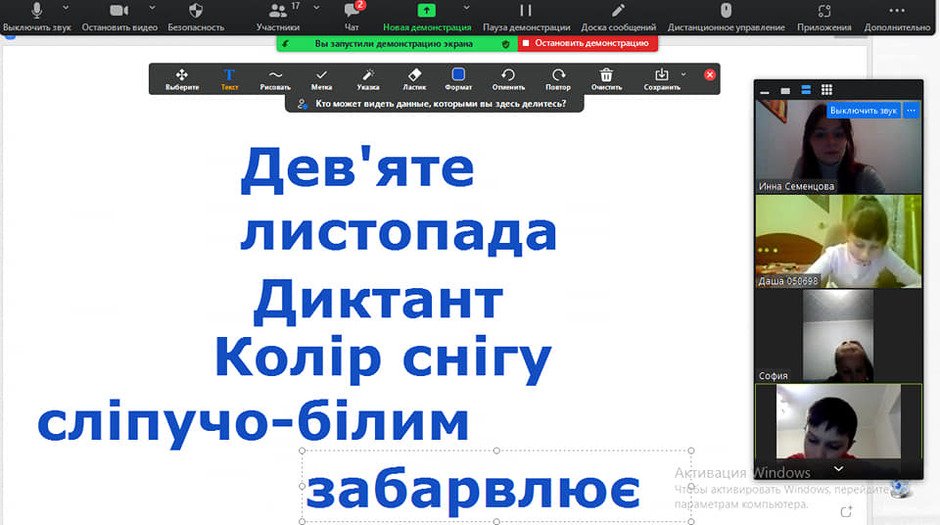Image resolution: width=940 pixels, height=525 pixels.
Task: Open Приложения apps menu
Action: coord(824,17)
